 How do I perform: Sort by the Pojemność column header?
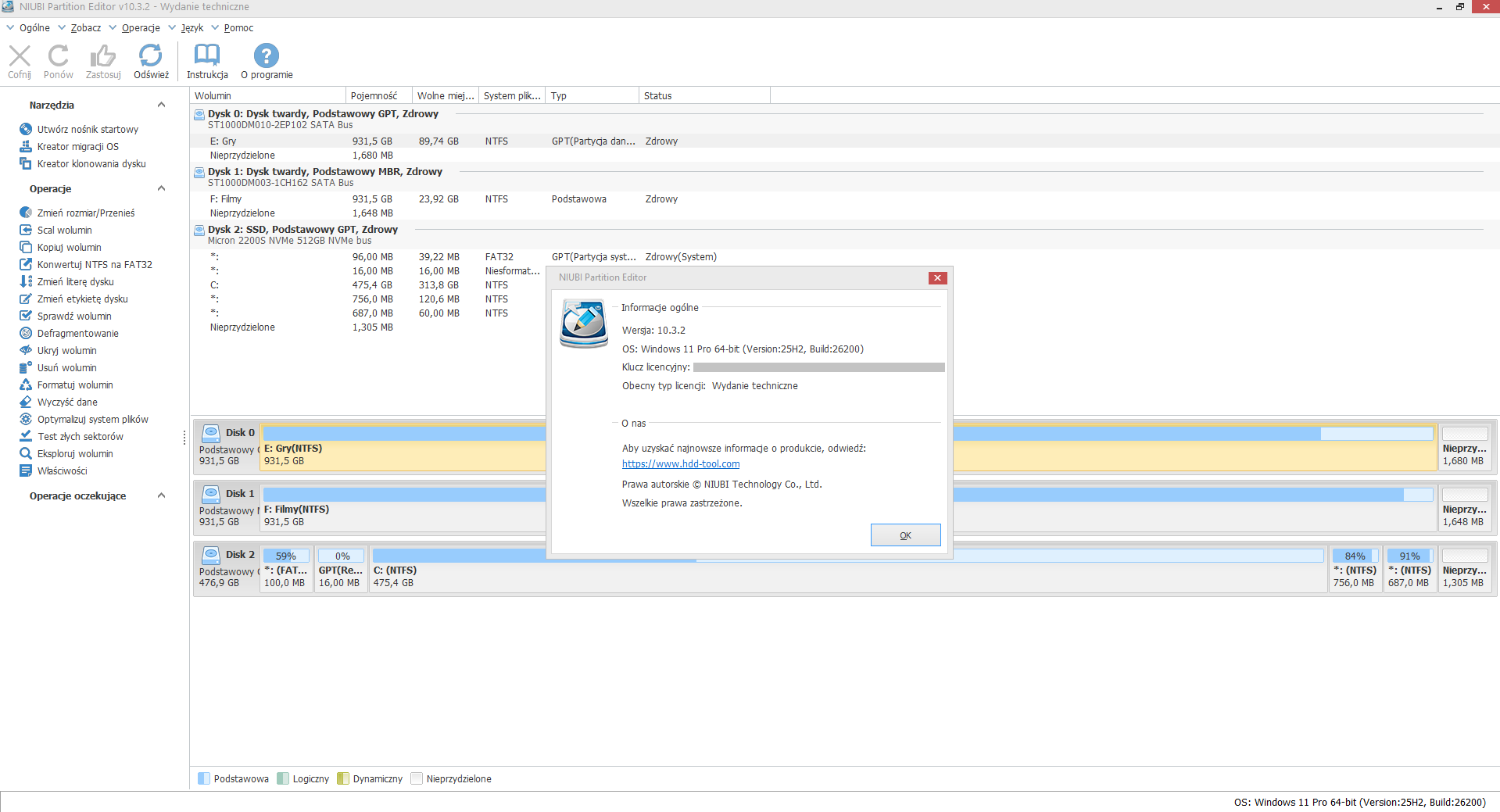[379, 96]
